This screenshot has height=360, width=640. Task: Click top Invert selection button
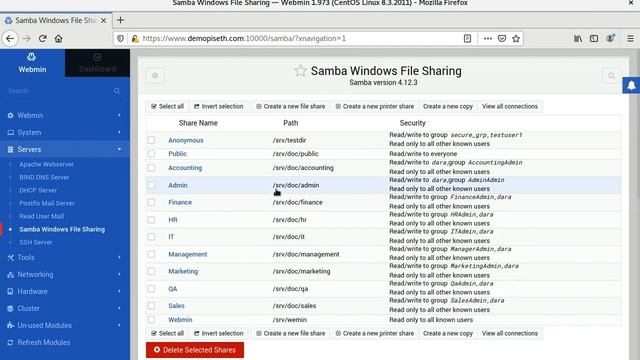[219, 107]
